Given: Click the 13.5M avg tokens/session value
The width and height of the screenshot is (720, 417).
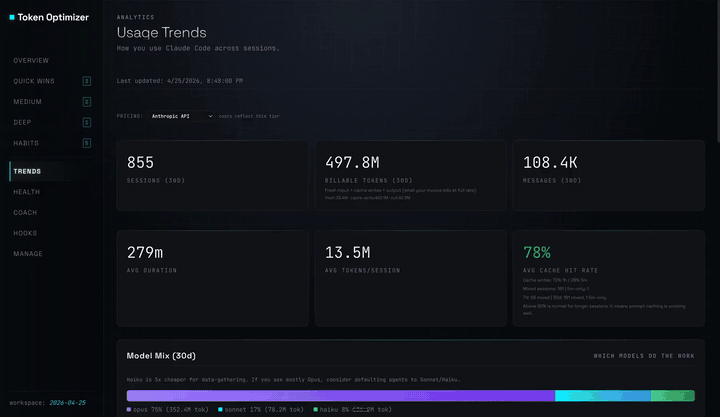Looking at the screenshot, I should click(x=348, y=253).
